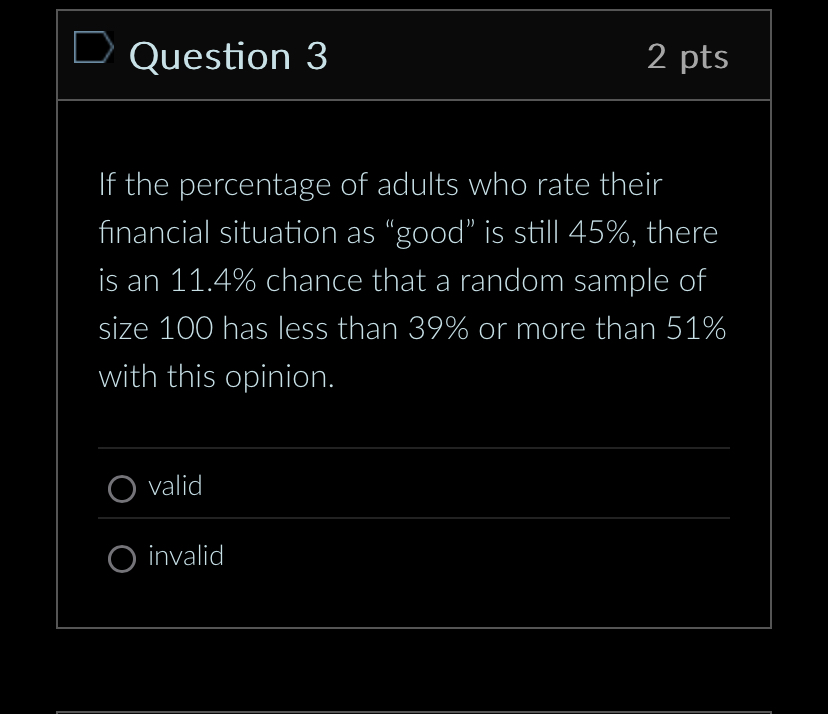This screenshot has width=828, height=714.
Task: Click the 2 pts label
Action: [x=688, y=57]
